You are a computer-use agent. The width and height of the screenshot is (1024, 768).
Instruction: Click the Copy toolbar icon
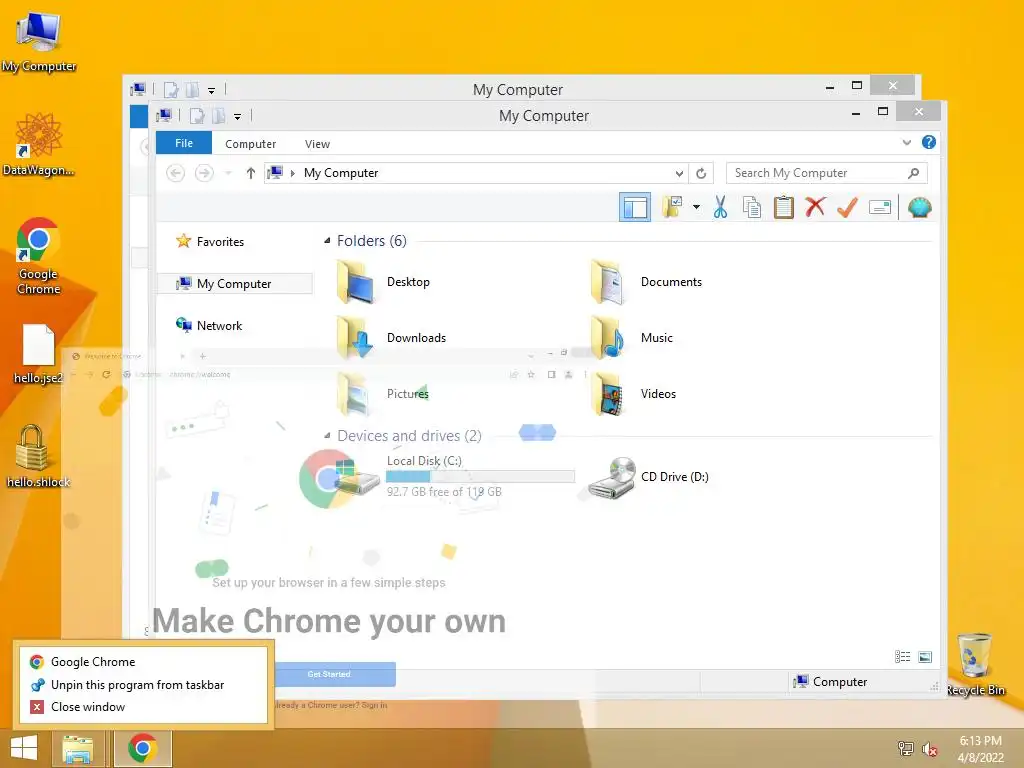[752, 208]
